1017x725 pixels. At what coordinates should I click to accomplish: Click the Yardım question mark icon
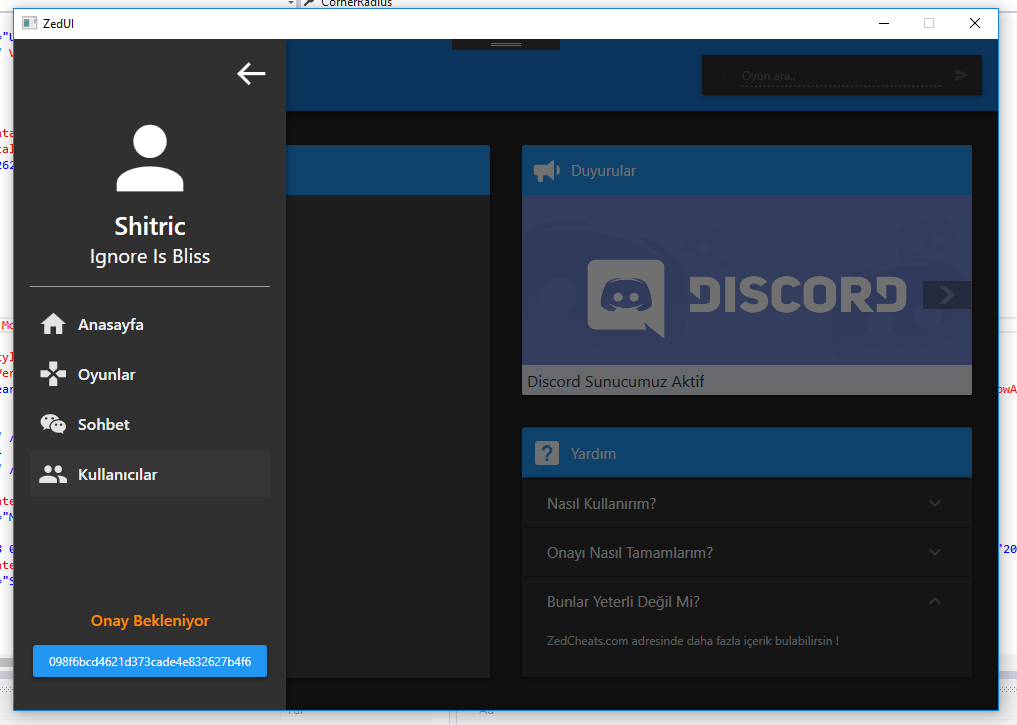(547, 453)
